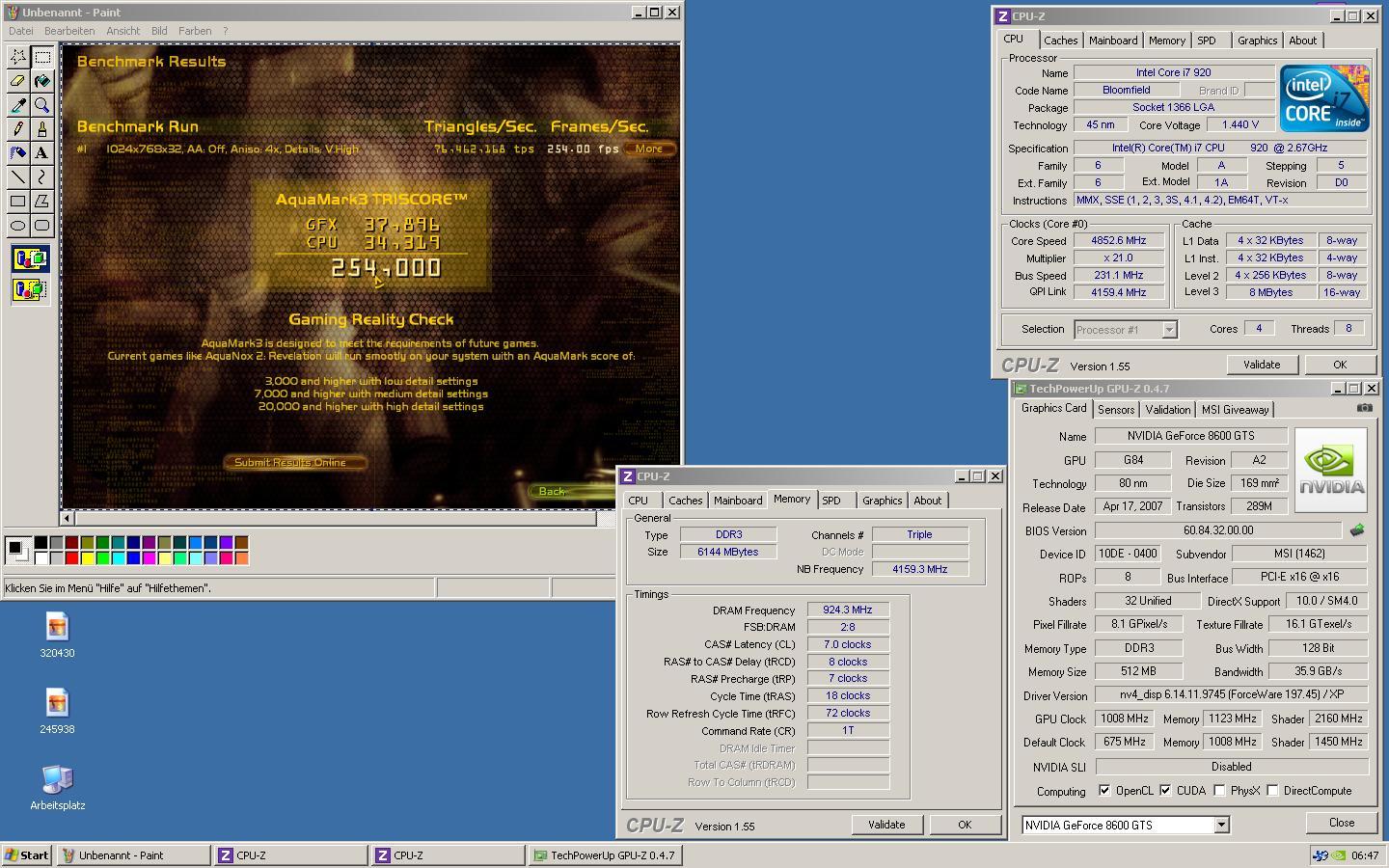Image resolution: width=1389 pixels, height=868 pixels.
Task: Select the Brush tool in Paint
Action: (x=41, y=129)
